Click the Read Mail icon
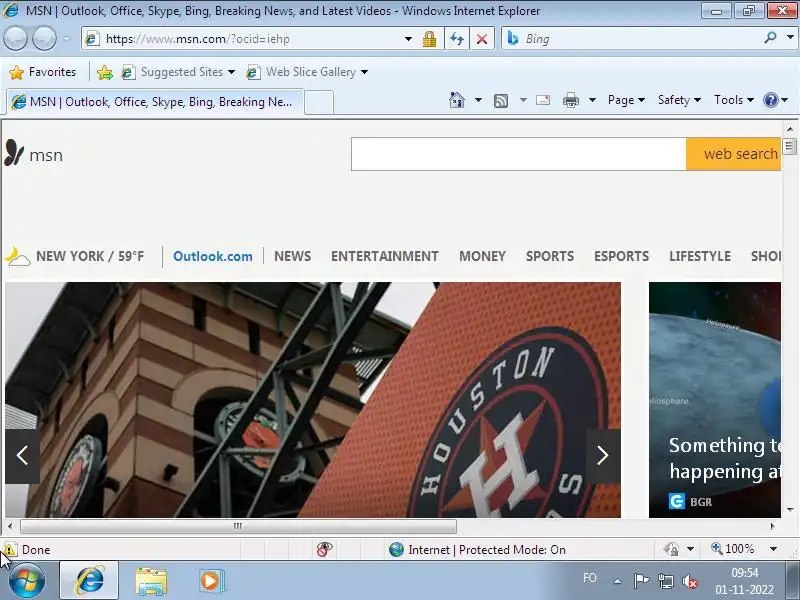800x600 pixels. (543, 100)
